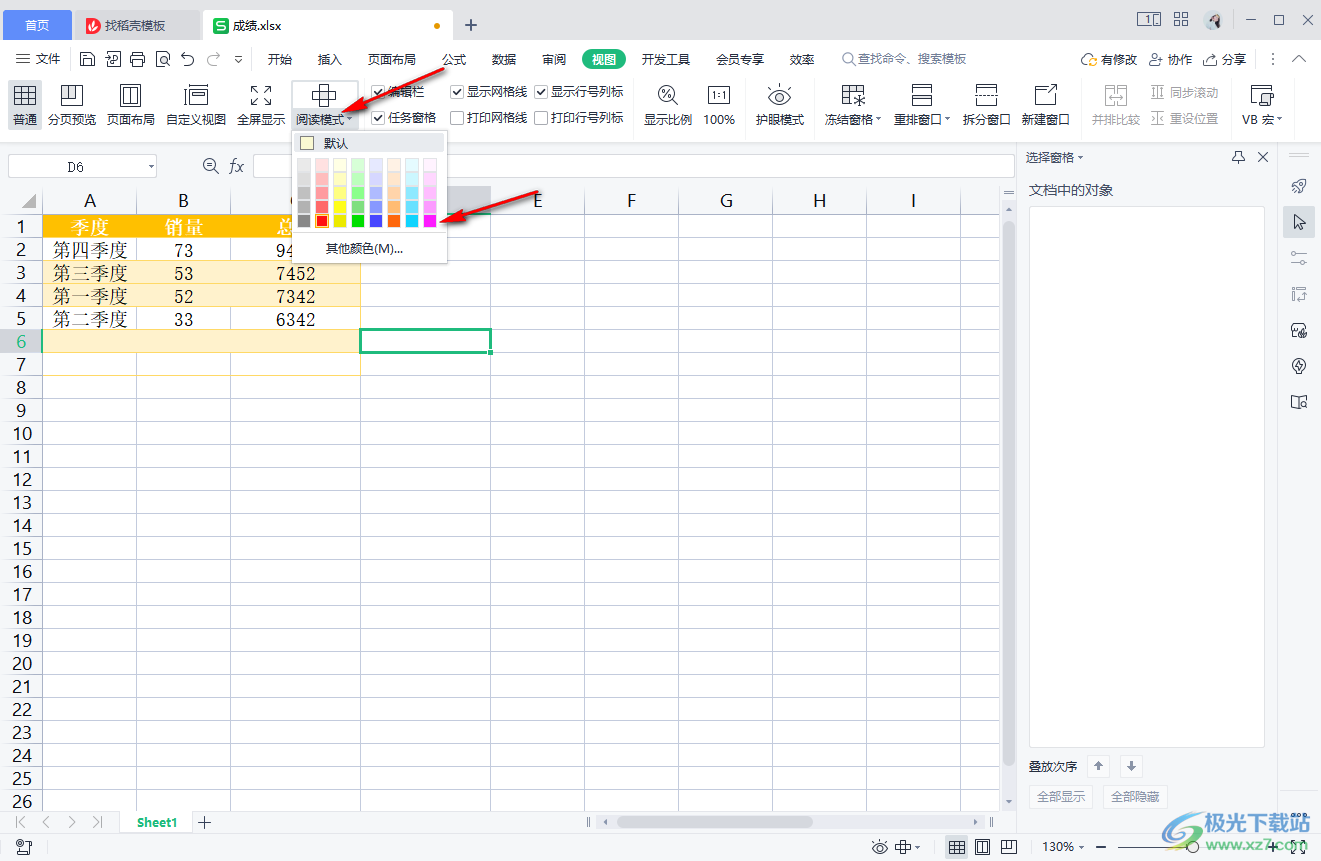Click the Share (分享) button

[x=1225, y=59]
